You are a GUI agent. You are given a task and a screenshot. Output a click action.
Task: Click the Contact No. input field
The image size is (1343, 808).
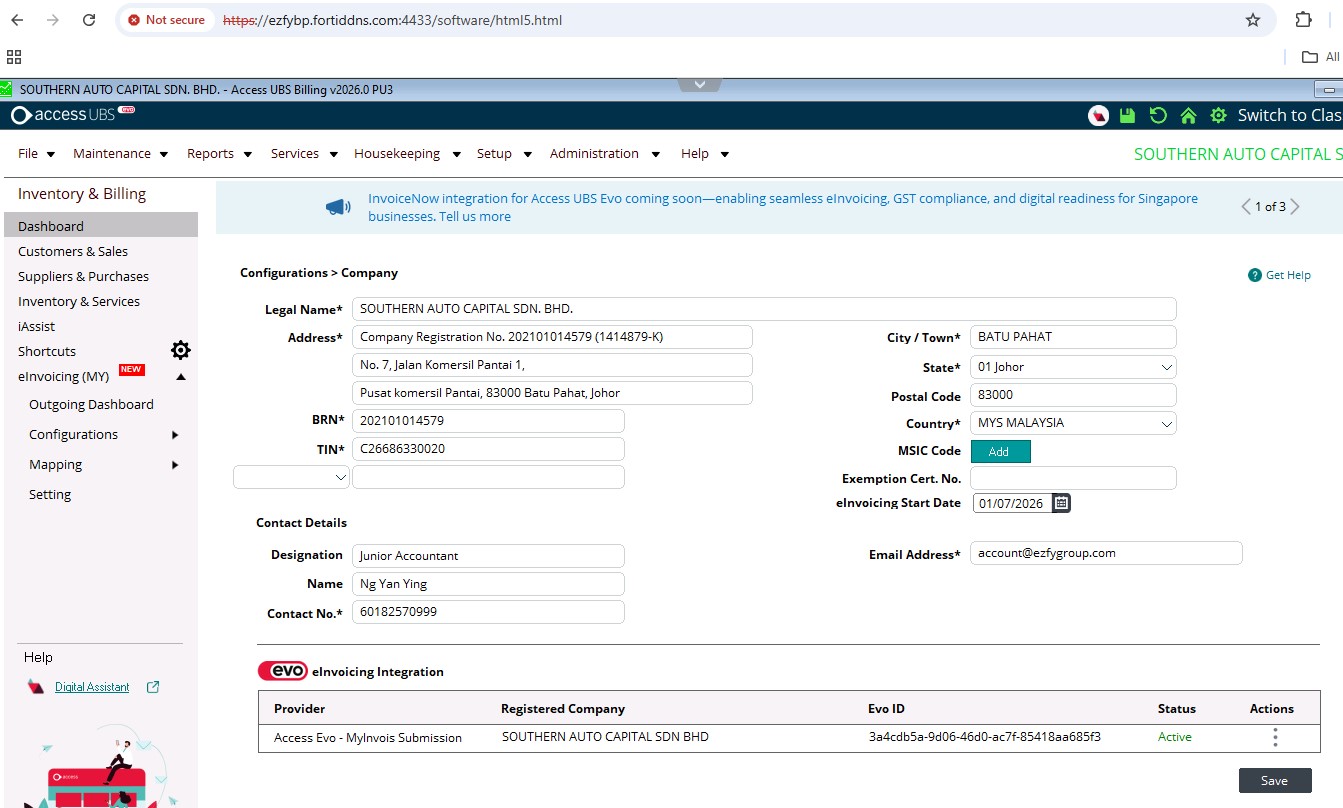(488, 612)
